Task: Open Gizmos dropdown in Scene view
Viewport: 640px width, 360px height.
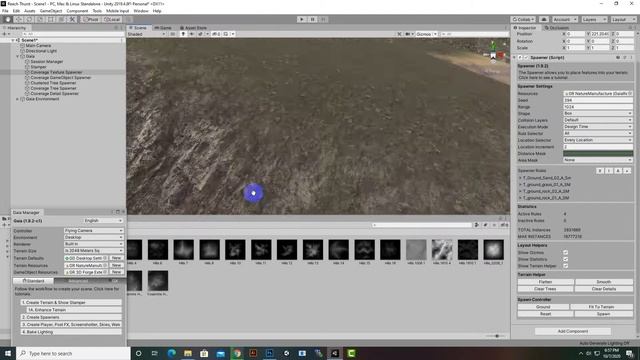Action: pyautogui.click(x=427, y=34)
